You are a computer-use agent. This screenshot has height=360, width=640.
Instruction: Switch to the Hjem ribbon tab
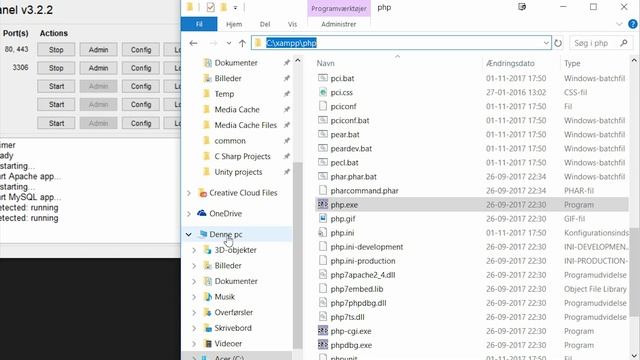[234, 24]
